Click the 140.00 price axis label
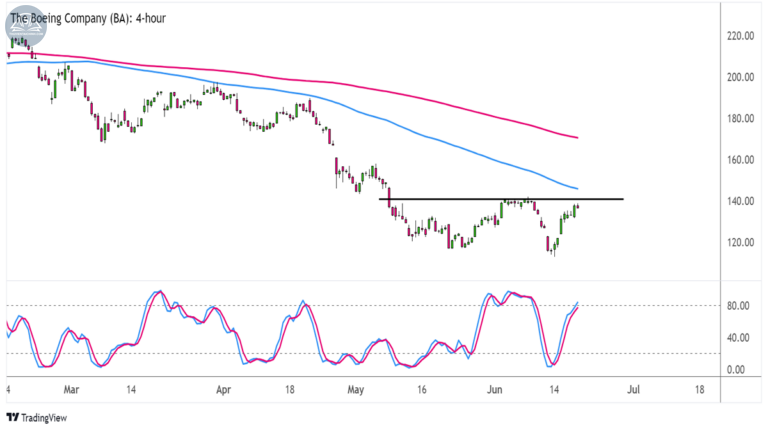 click(x=740, y=201)
